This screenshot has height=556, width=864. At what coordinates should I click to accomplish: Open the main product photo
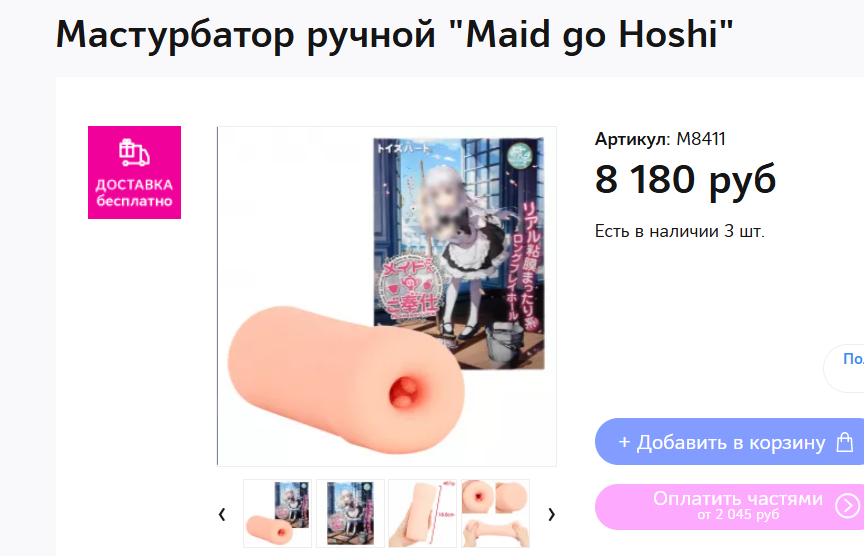point(387,296)
